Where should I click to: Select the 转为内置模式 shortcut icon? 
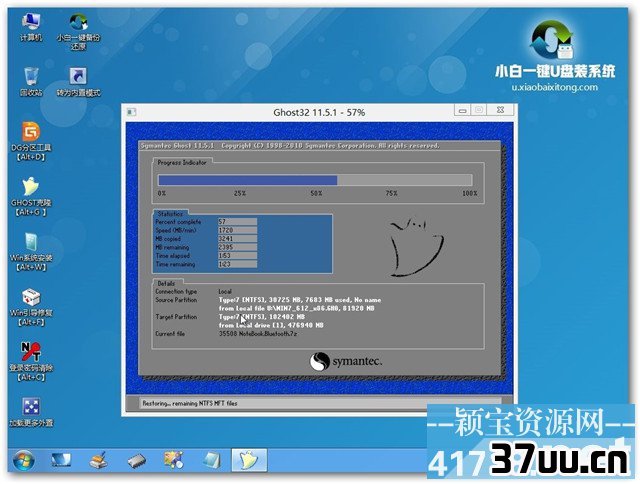pos(78,82)
